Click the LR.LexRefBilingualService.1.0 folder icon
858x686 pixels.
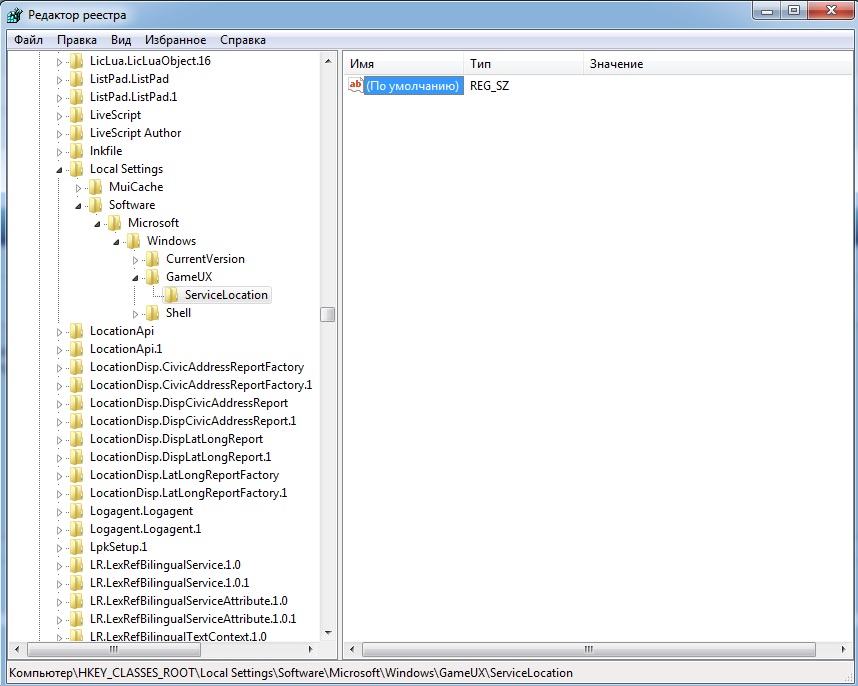77,566
